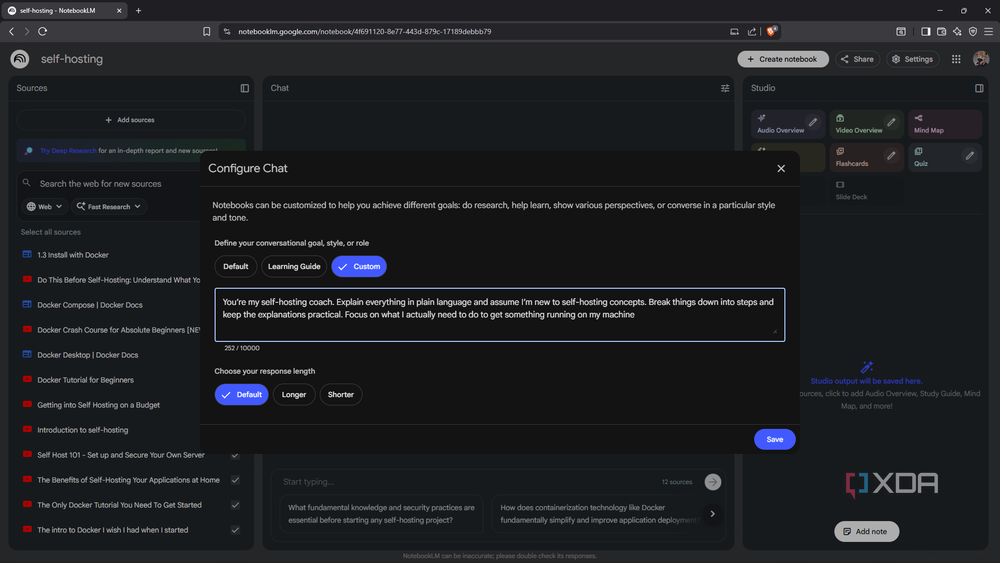Image resolution: width=1000 pixels, height=563 pixels.
Task: Open notebook Settings
Action: point(913,59)
